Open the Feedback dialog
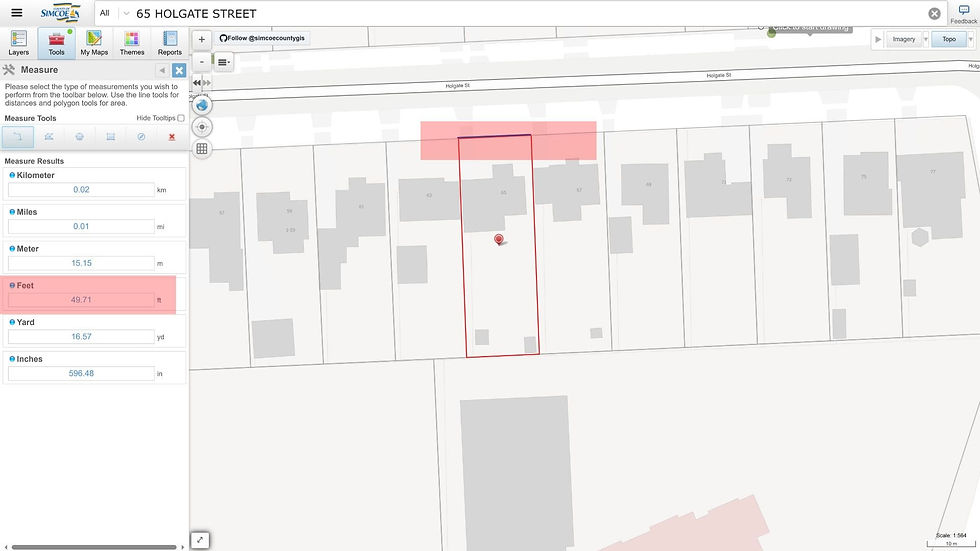 click(964, 14)
